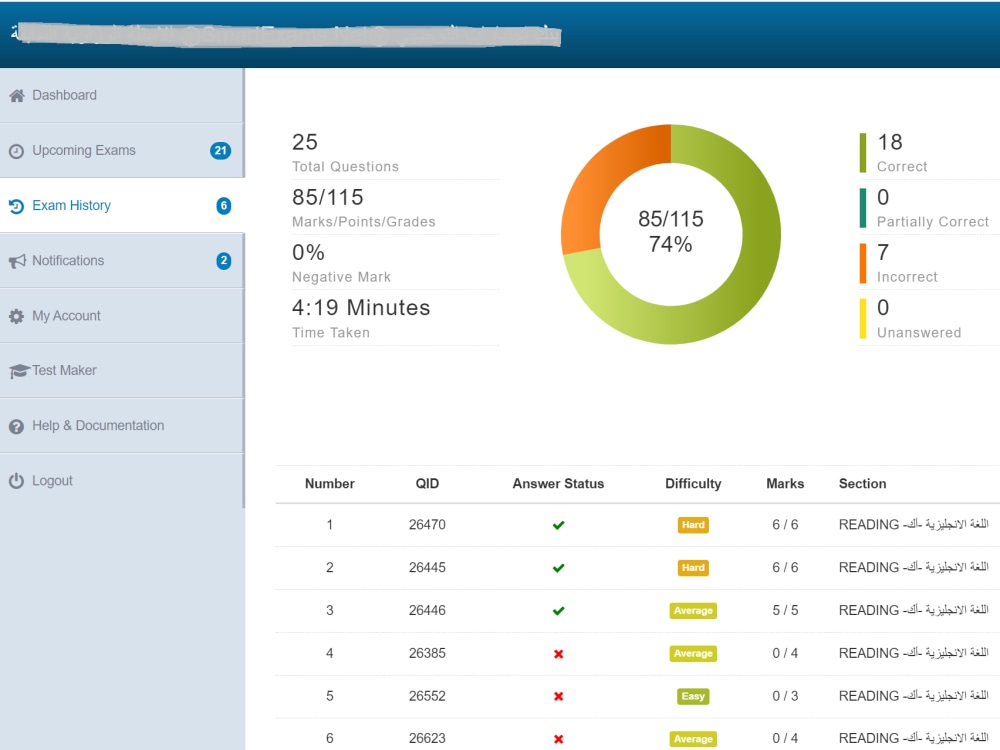1000x750 pixels.
Task: Click the Help question mark icon
Action: pyautogui.click(x=17, y=427)
